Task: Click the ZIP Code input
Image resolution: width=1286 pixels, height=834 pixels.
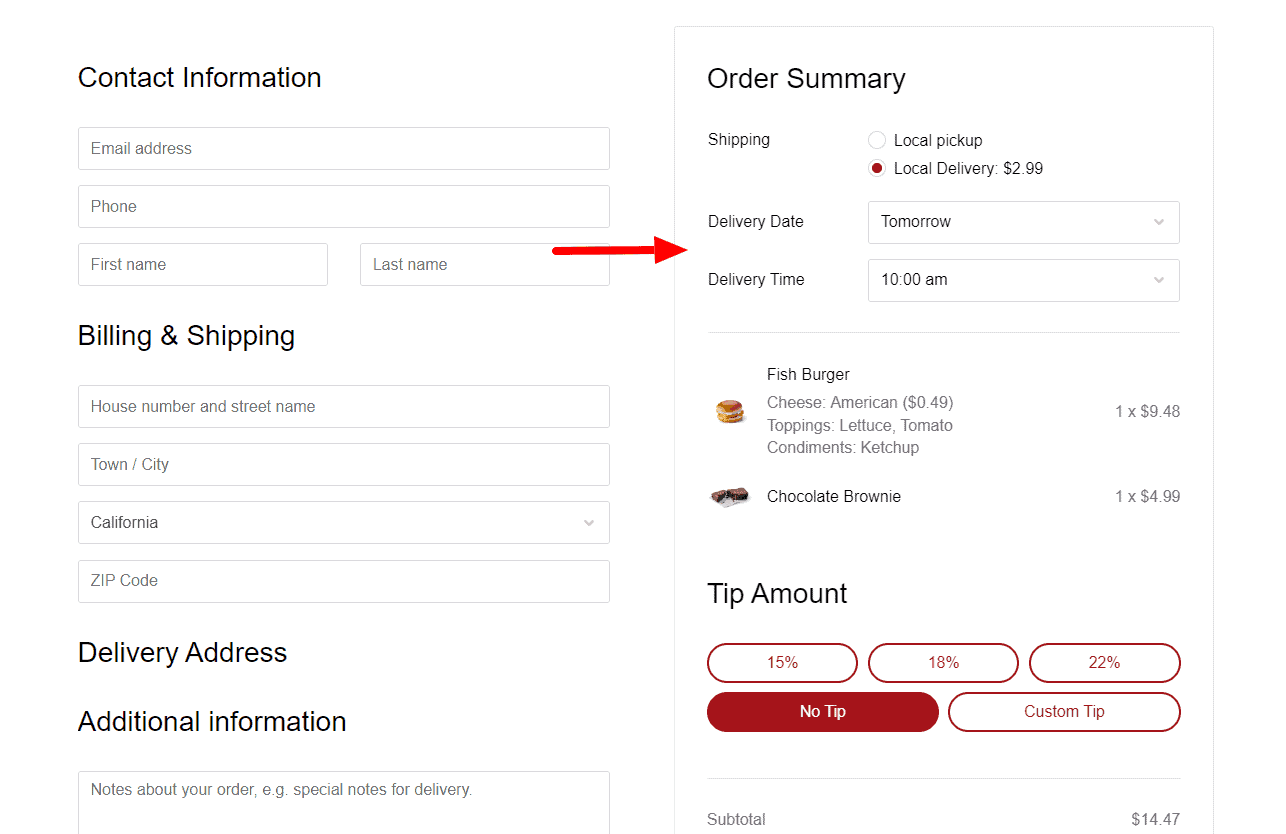Action: pyautogui.click(x=344, y=580)
